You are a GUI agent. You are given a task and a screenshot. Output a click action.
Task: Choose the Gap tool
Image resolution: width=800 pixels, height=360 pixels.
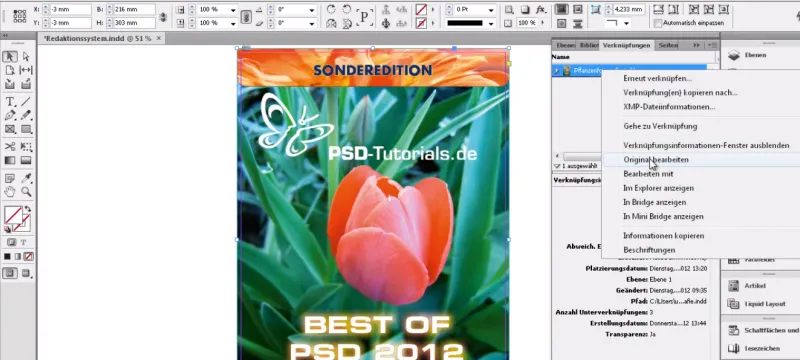pyautogui.click(x=26, y=70)
